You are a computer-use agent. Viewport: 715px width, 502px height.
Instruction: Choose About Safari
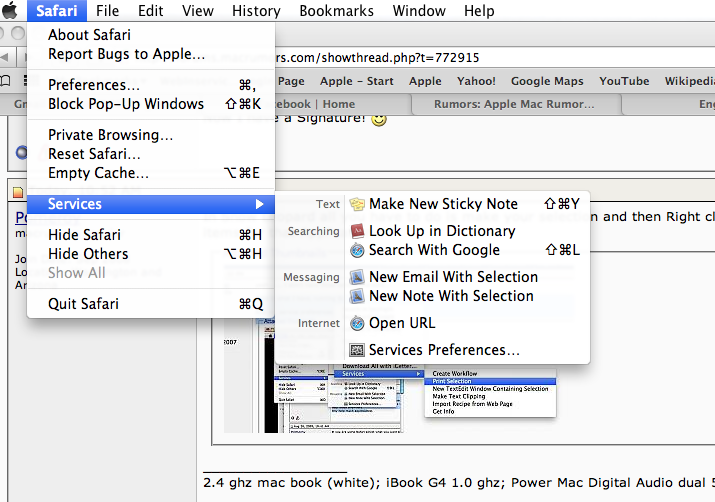pyautogui.click(x=151, y=35)
